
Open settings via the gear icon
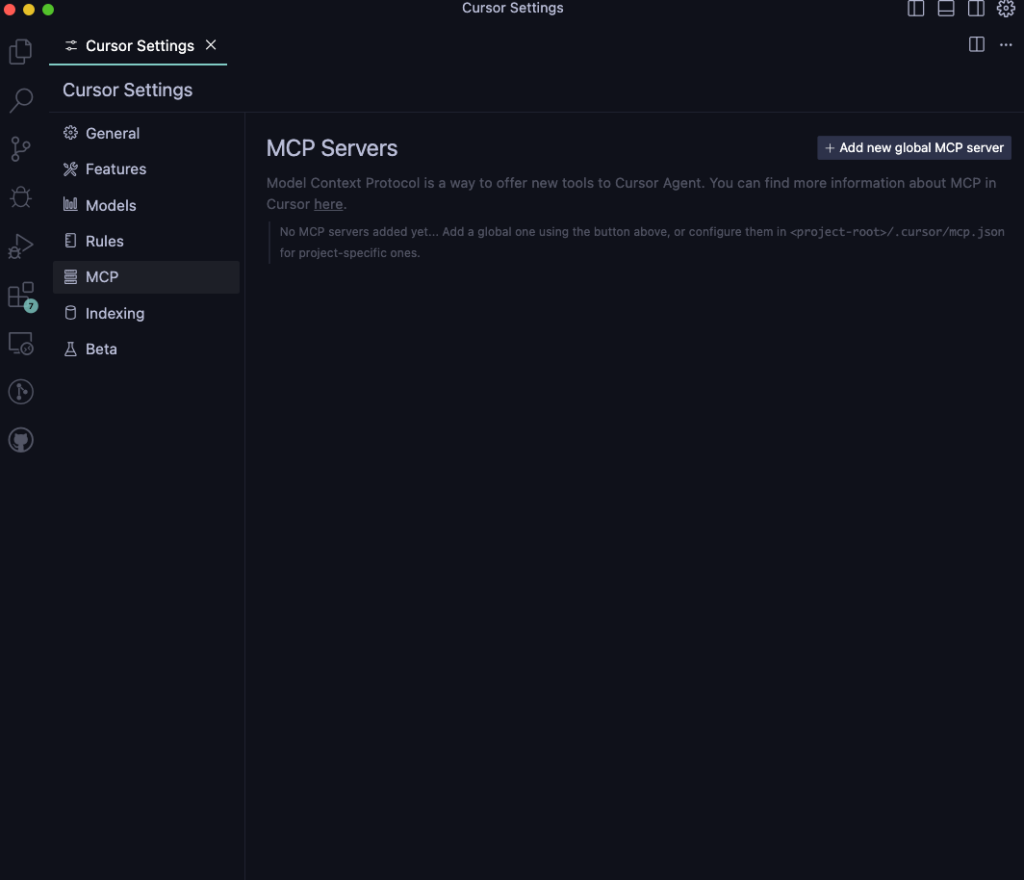(1006, 8)
